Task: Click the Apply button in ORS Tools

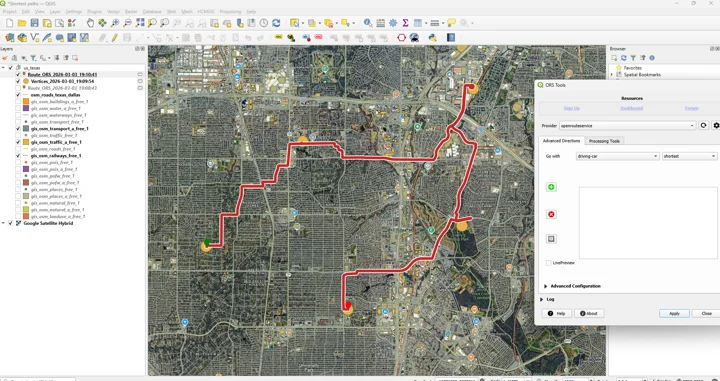Action: pyautogui.click(x=674, y=314)
